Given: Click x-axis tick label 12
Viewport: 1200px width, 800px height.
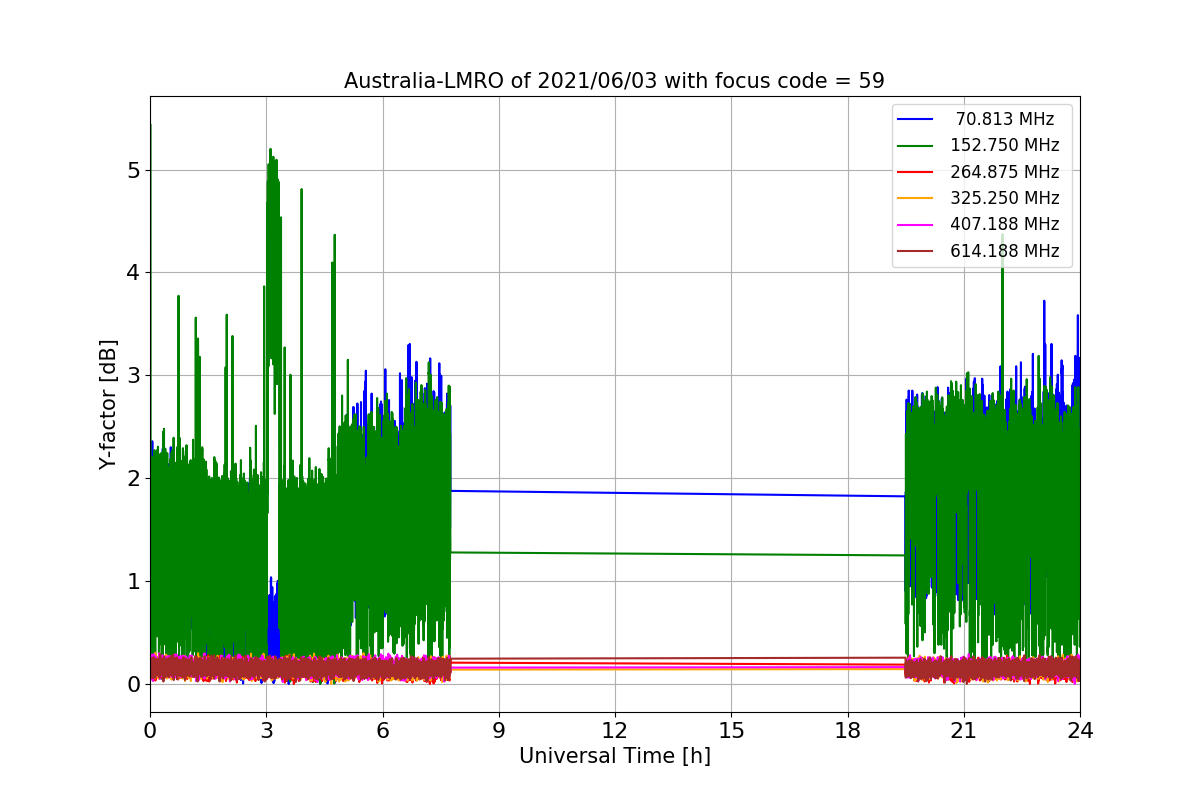Looking at the screenshot, I should point(614,730).
